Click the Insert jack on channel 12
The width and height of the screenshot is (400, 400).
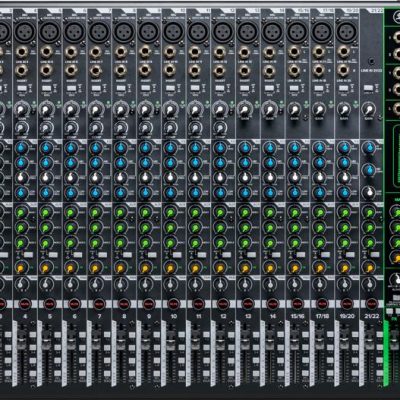tap(219, 71)
